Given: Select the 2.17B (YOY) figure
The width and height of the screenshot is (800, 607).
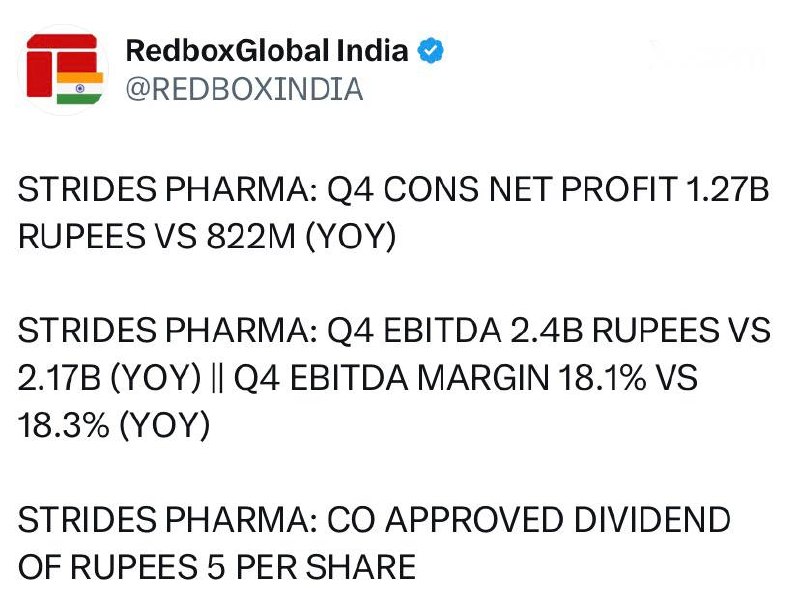Looking at the screenshot, I should [110, 378].
